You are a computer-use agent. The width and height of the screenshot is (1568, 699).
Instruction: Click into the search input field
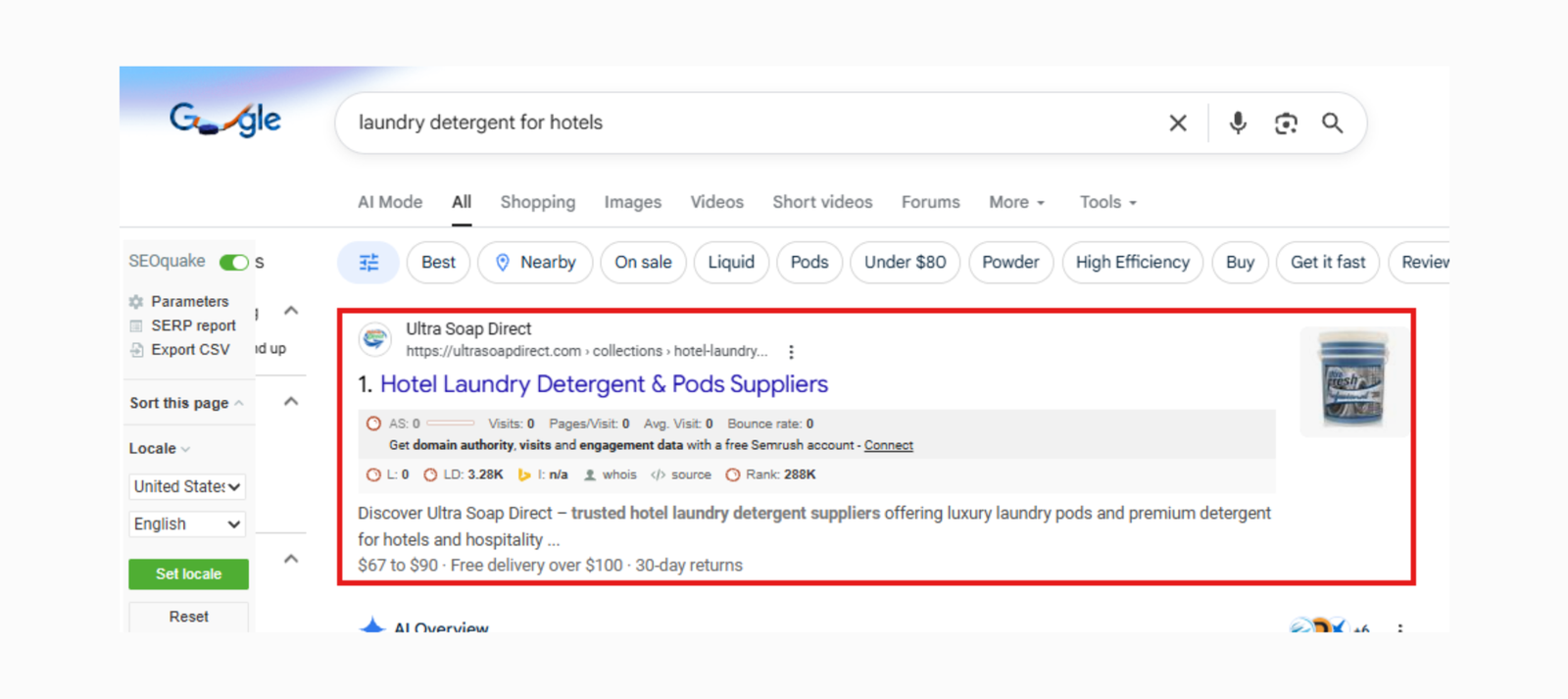pyautogui.click(x=745, y=123)
